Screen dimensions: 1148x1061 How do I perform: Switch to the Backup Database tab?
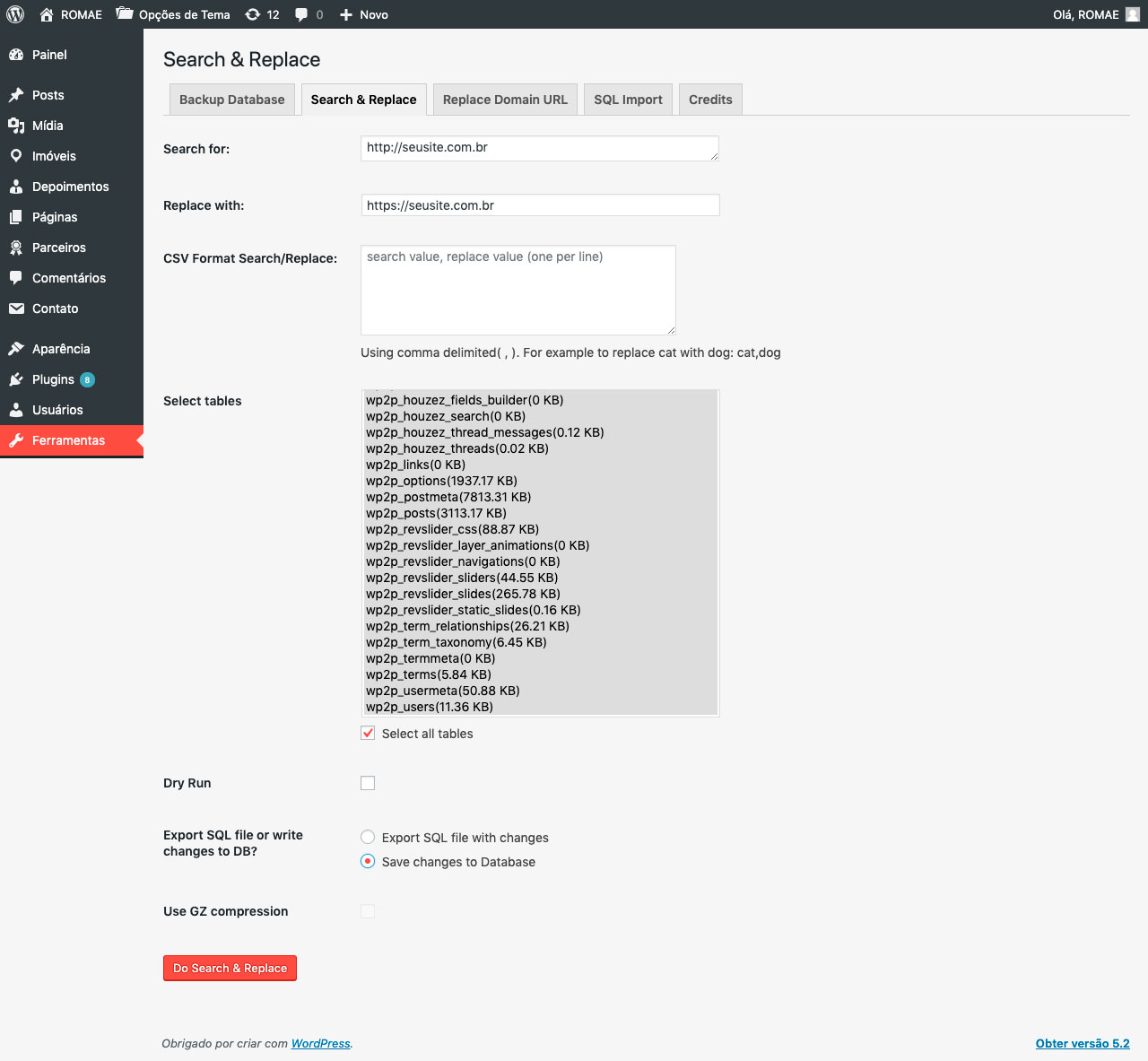point(231,99)
